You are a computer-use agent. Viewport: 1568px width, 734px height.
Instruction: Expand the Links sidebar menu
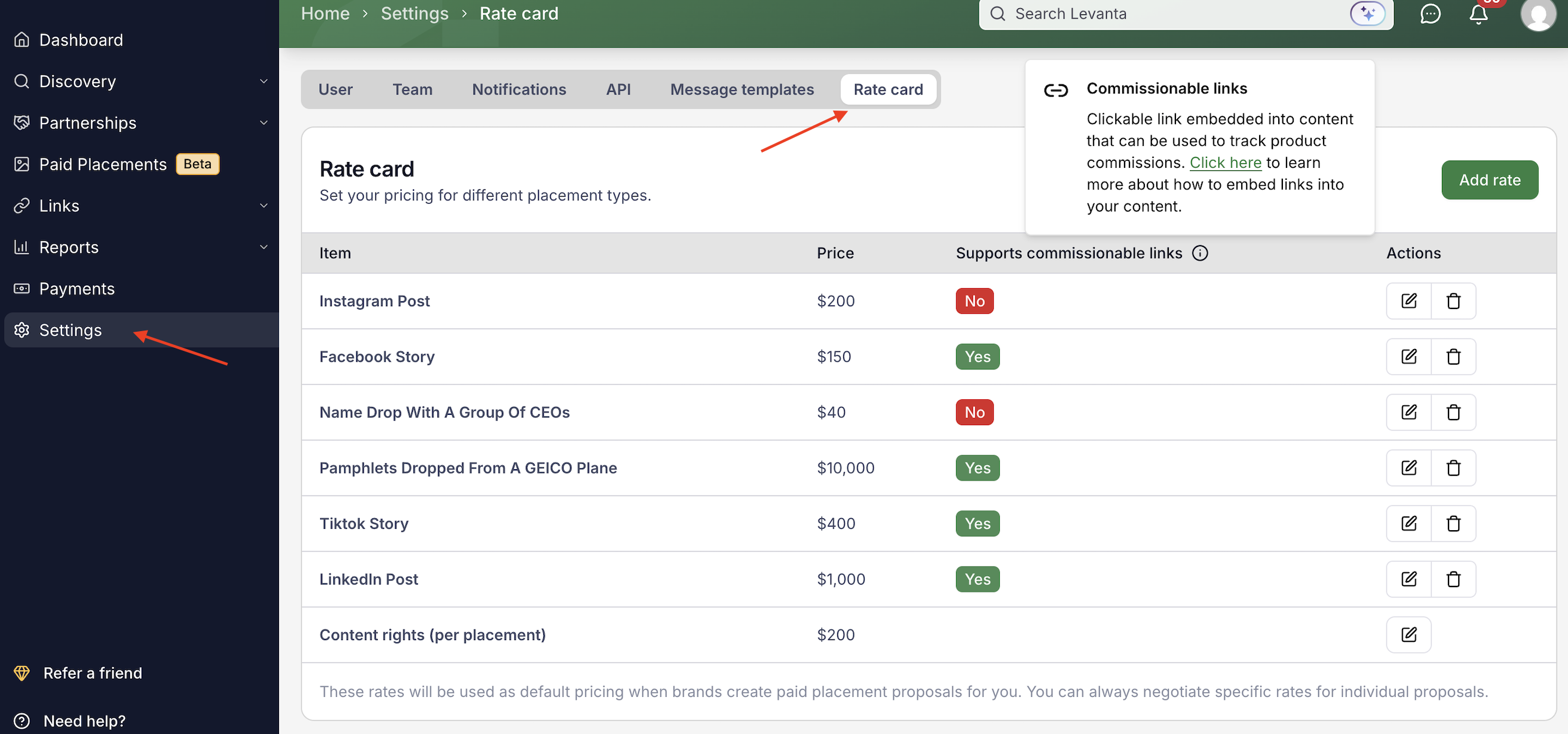(x=263, y=206)
